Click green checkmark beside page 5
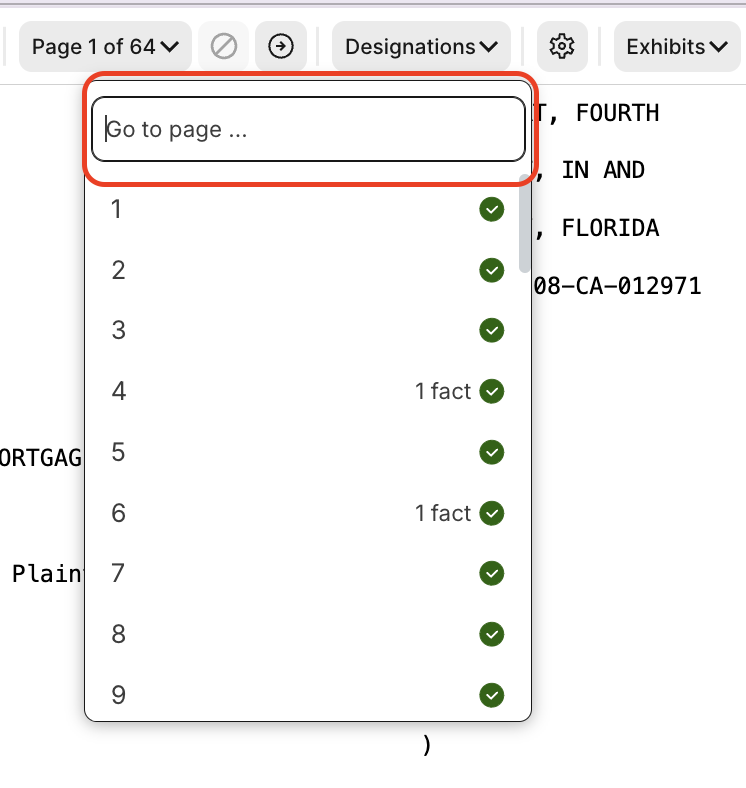 [x=491, y=453]
